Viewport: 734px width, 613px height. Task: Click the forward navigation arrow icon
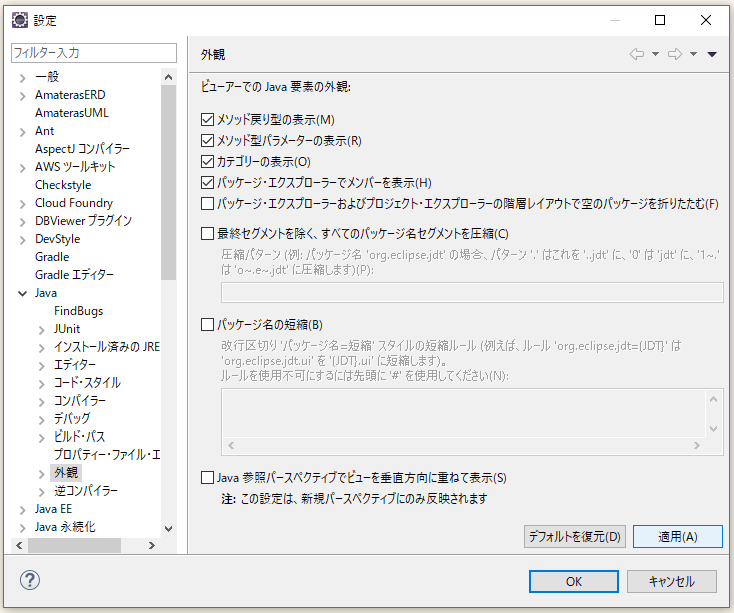675,54
